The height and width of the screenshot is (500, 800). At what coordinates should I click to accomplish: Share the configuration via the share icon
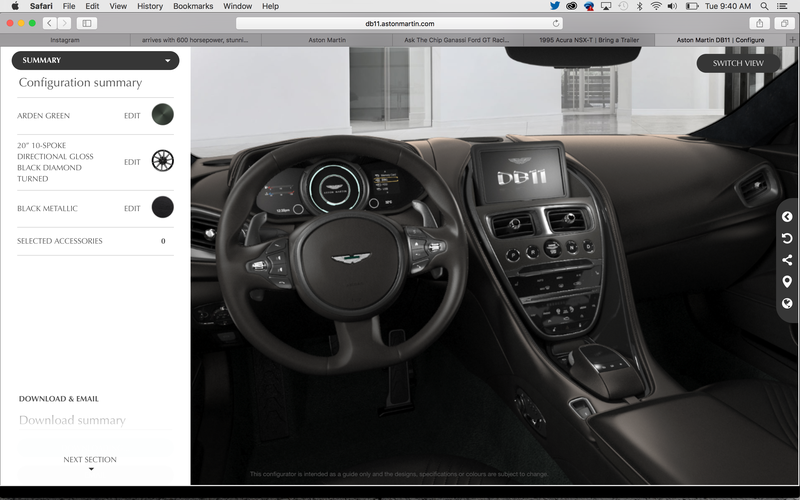click(x=787, y=260)
